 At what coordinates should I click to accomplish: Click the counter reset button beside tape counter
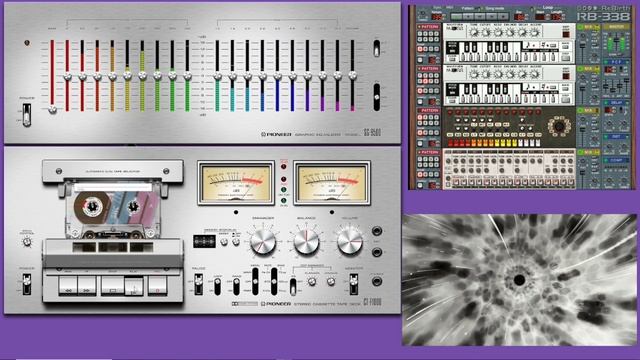(224, 242)
